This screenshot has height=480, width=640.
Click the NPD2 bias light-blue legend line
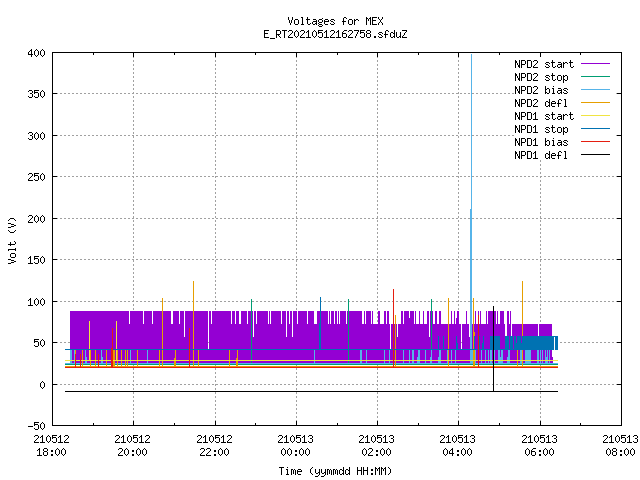pyautogui.click(x=595, y=90)
